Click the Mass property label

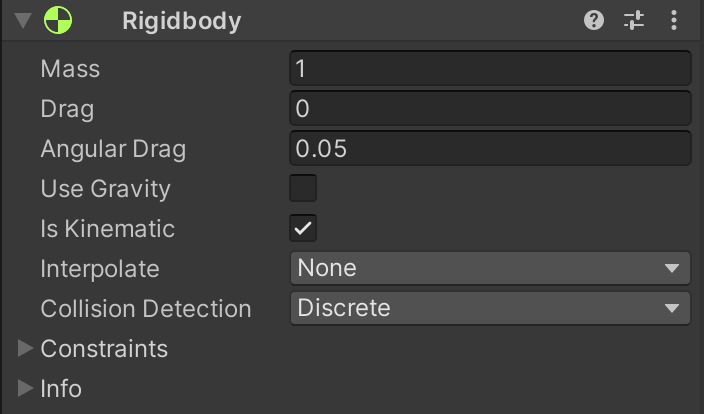pyautogui.click(x=70, y=69)
